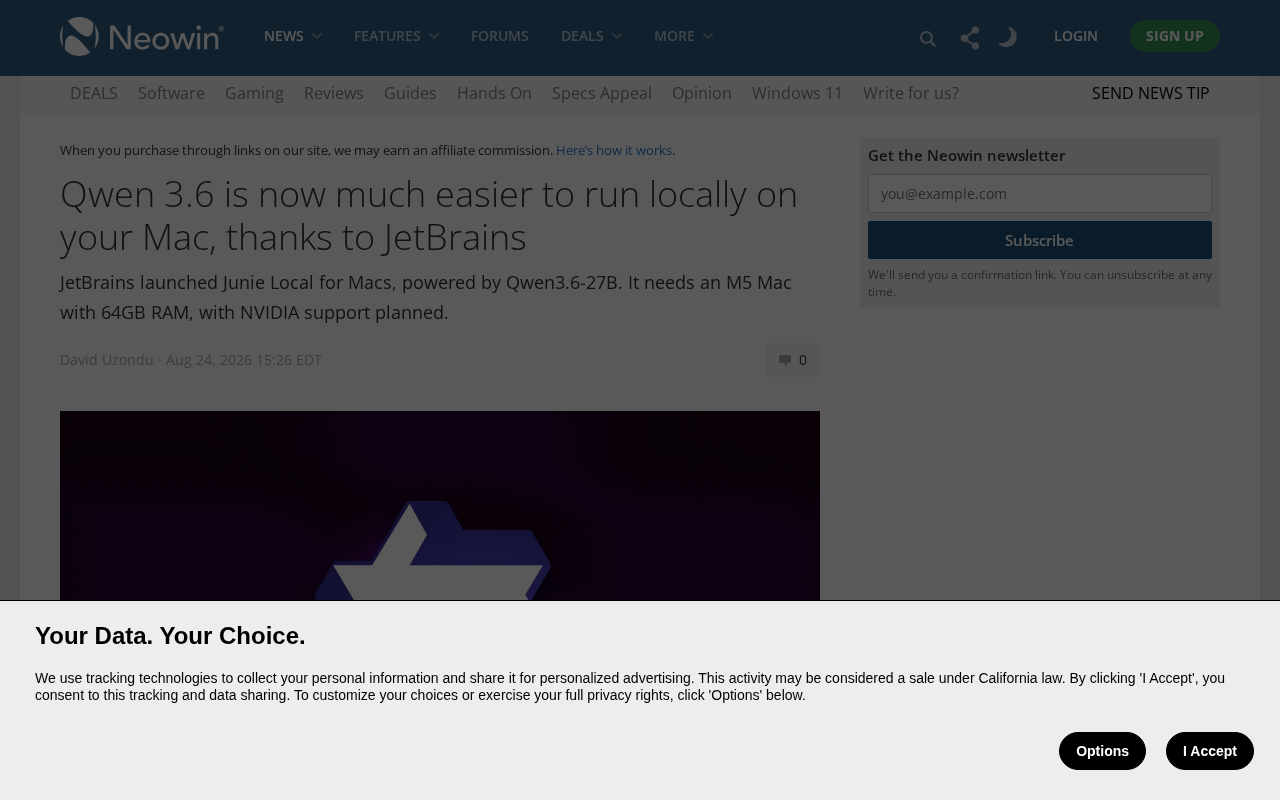Expand the Deals dropdown in top nav

[591, 36]
